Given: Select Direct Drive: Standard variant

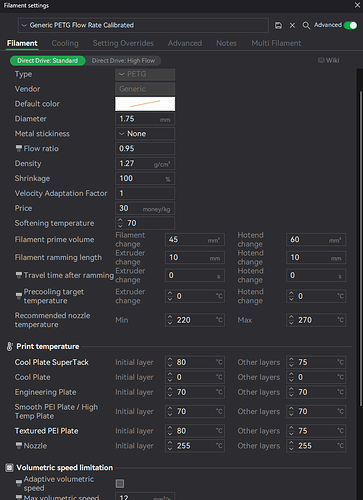Looking at the screenshot, I should point(47,61).
